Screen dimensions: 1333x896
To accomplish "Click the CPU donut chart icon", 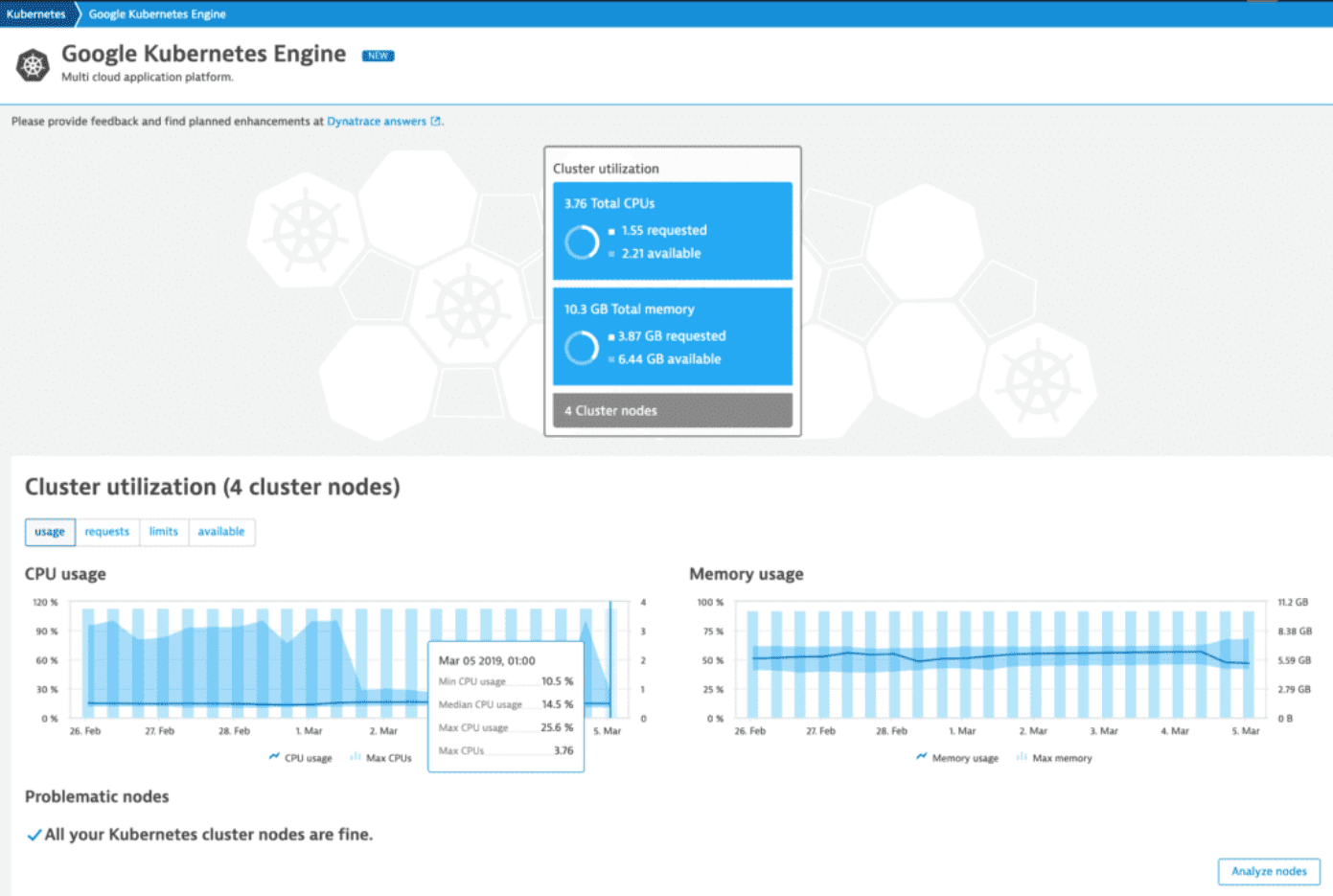I will (x=582, y=242).
